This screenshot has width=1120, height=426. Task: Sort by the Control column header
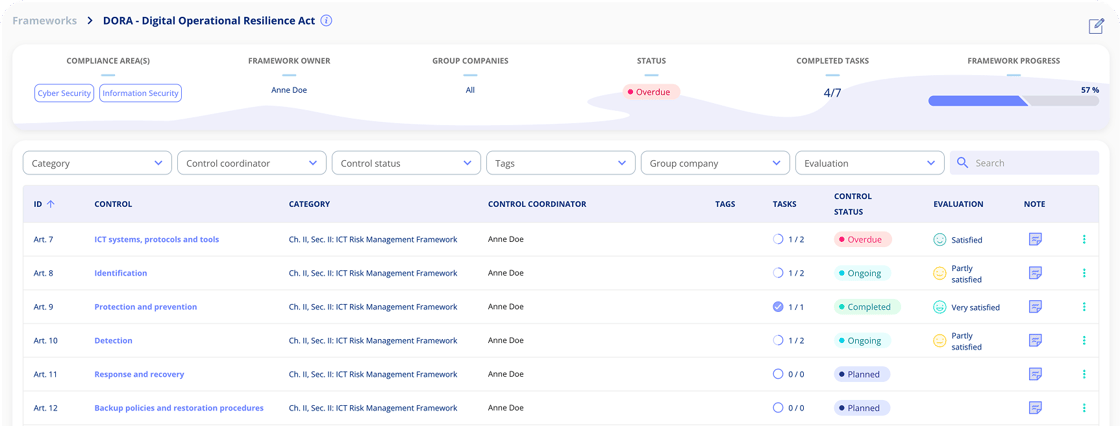click(113, 204)
